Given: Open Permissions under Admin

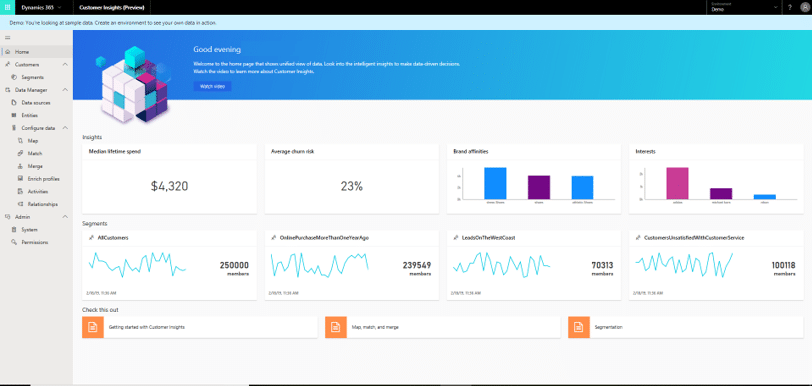Looking at the screenshot, I should [35, 242].
